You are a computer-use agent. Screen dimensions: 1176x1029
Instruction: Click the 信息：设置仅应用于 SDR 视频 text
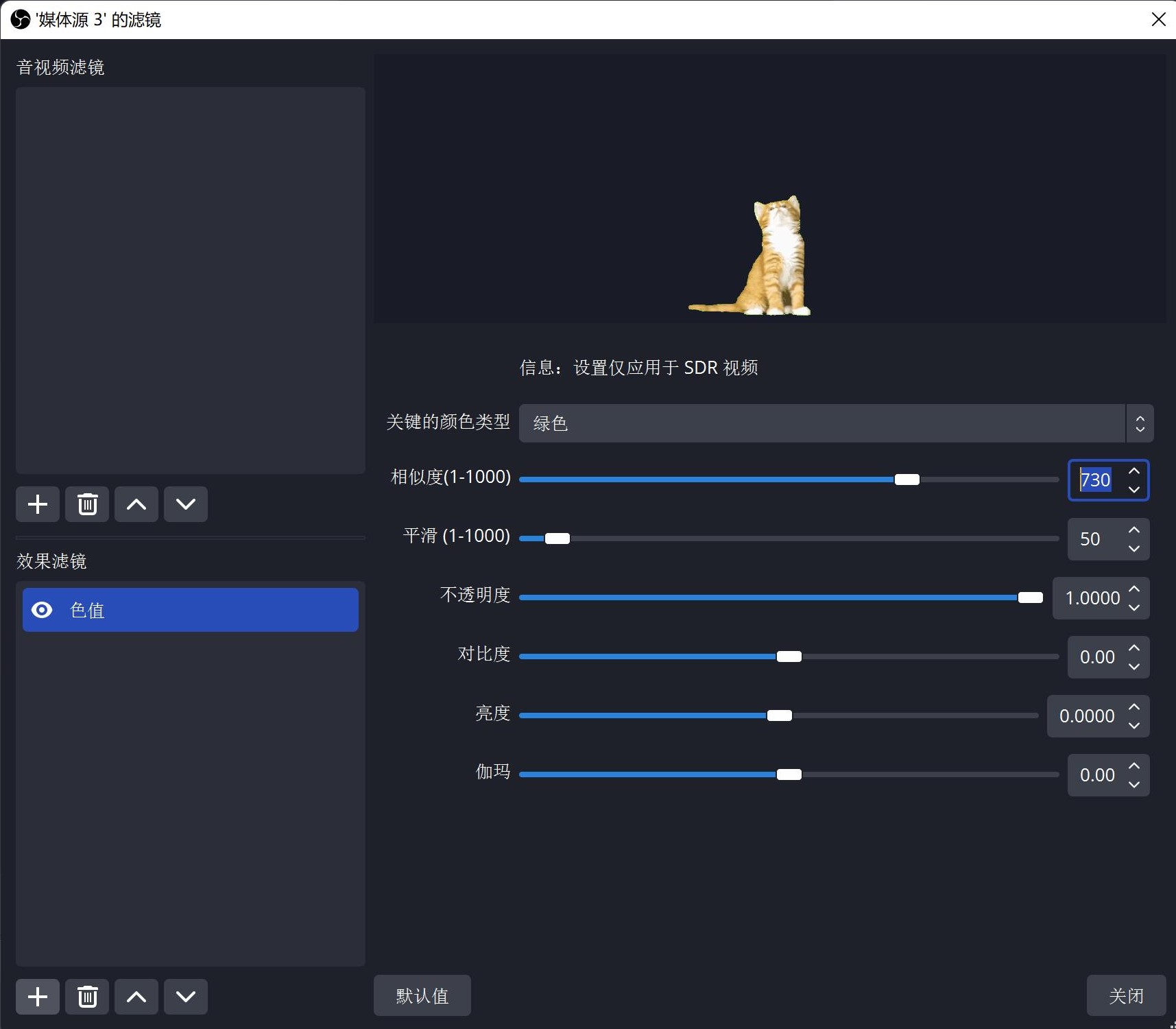639,368
